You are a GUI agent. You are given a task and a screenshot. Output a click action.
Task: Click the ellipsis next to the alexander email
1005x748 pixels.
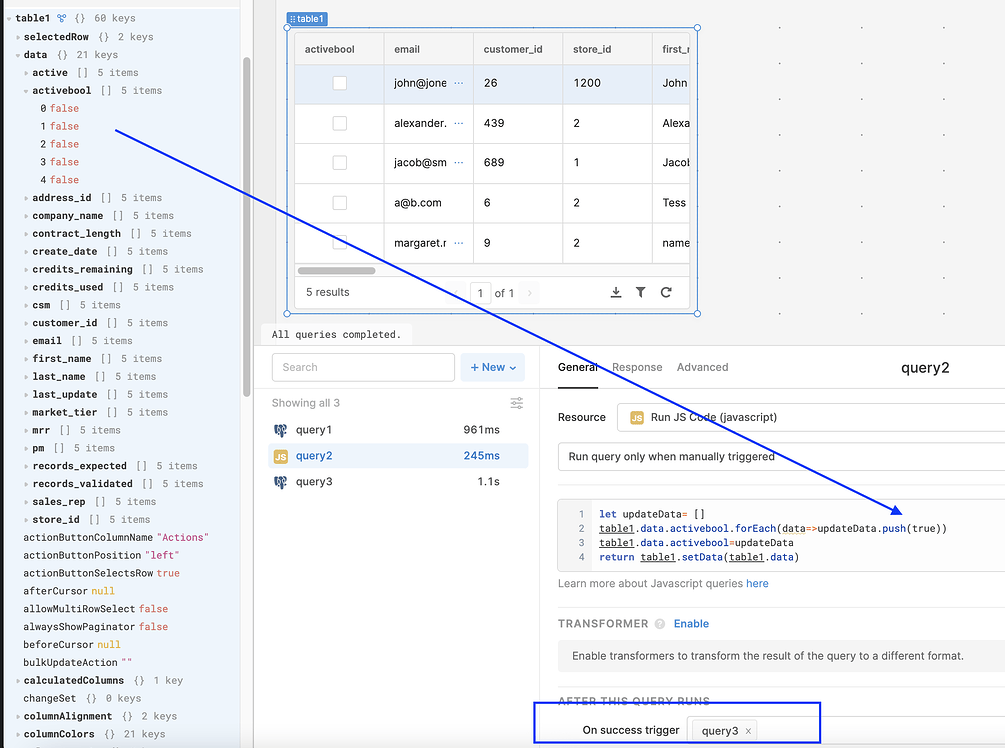coord(458,123)
